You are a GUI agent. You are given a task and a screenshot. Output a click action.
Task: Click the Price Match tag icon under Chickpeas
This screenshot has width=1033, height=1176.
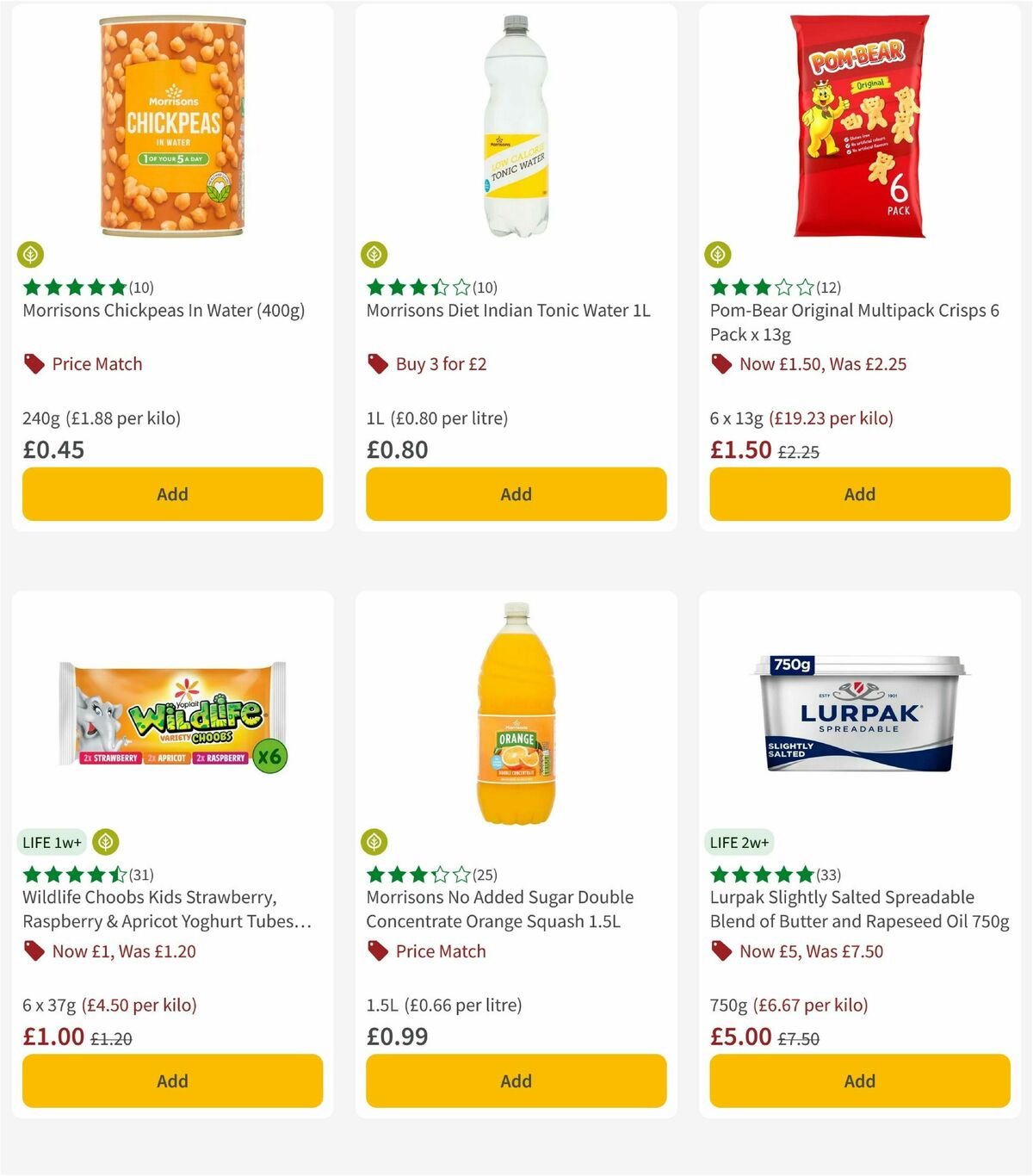tap(33, 363)
